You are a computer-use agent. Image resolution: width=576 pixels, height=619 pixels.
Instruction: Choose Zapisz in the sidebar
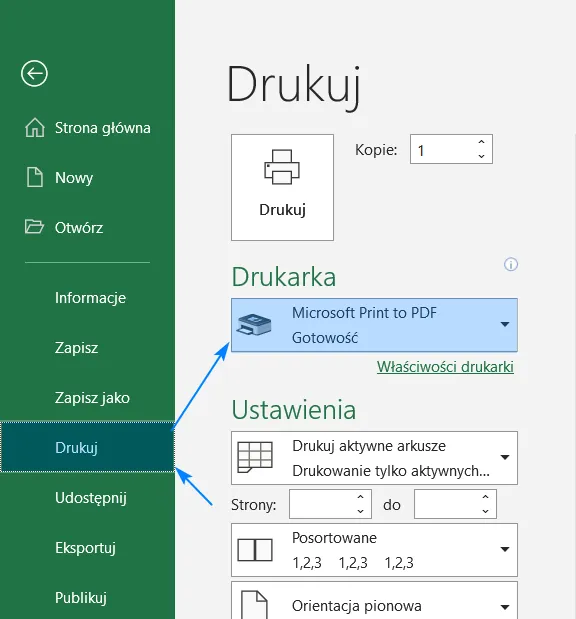(x=87, y=348)
